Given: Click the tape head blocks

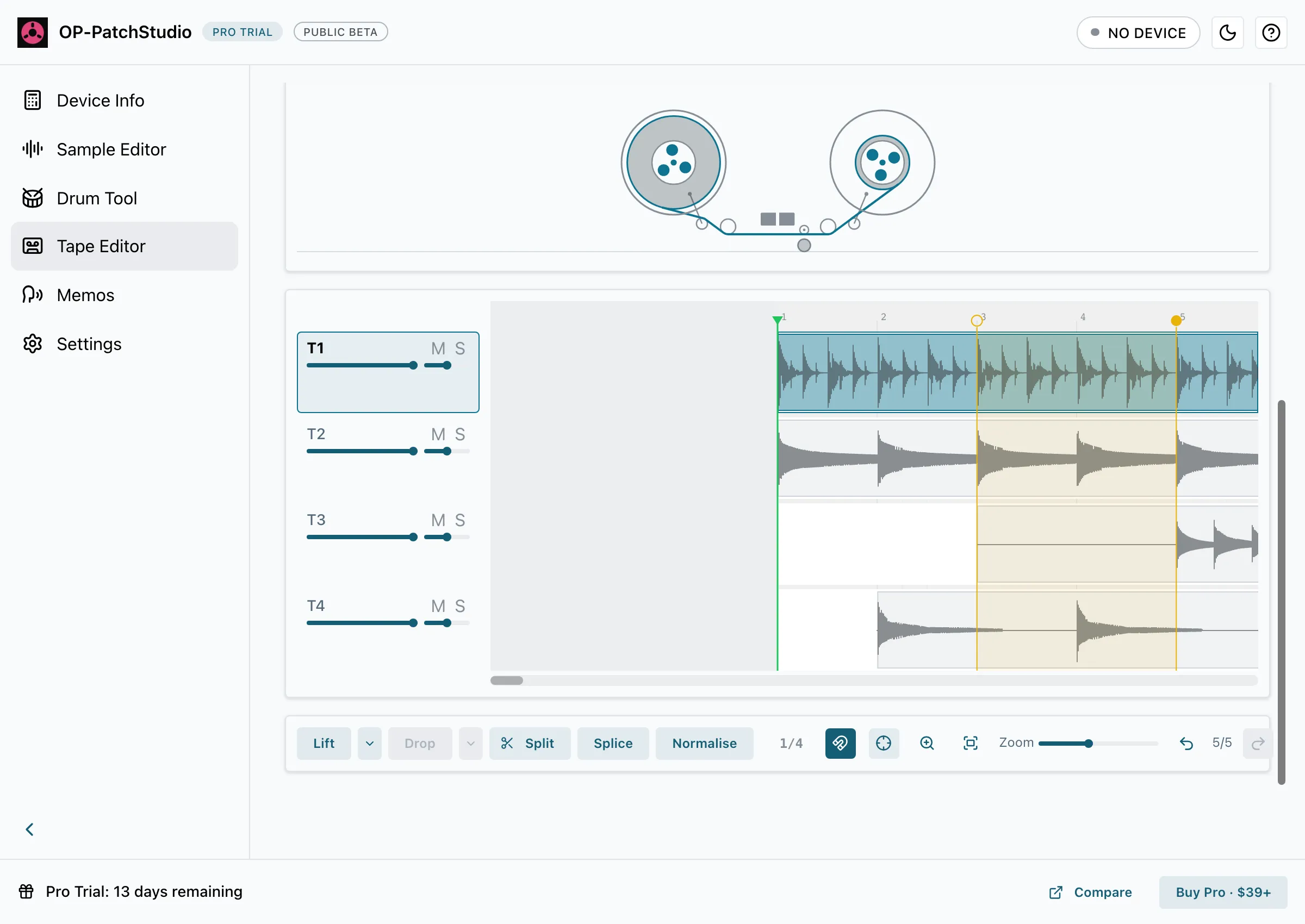Looking at the screenshot, I should [x=778, y=219].
